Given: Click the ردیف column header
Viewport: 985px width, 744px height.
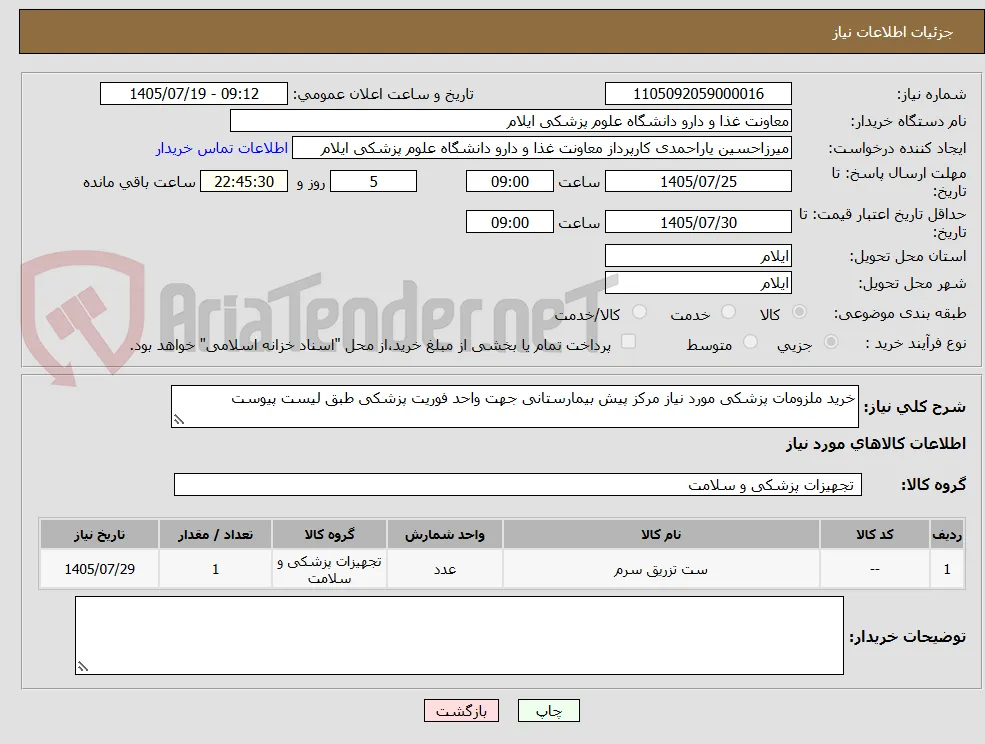Looking at the screenshot, I should [x=947, y=535].
